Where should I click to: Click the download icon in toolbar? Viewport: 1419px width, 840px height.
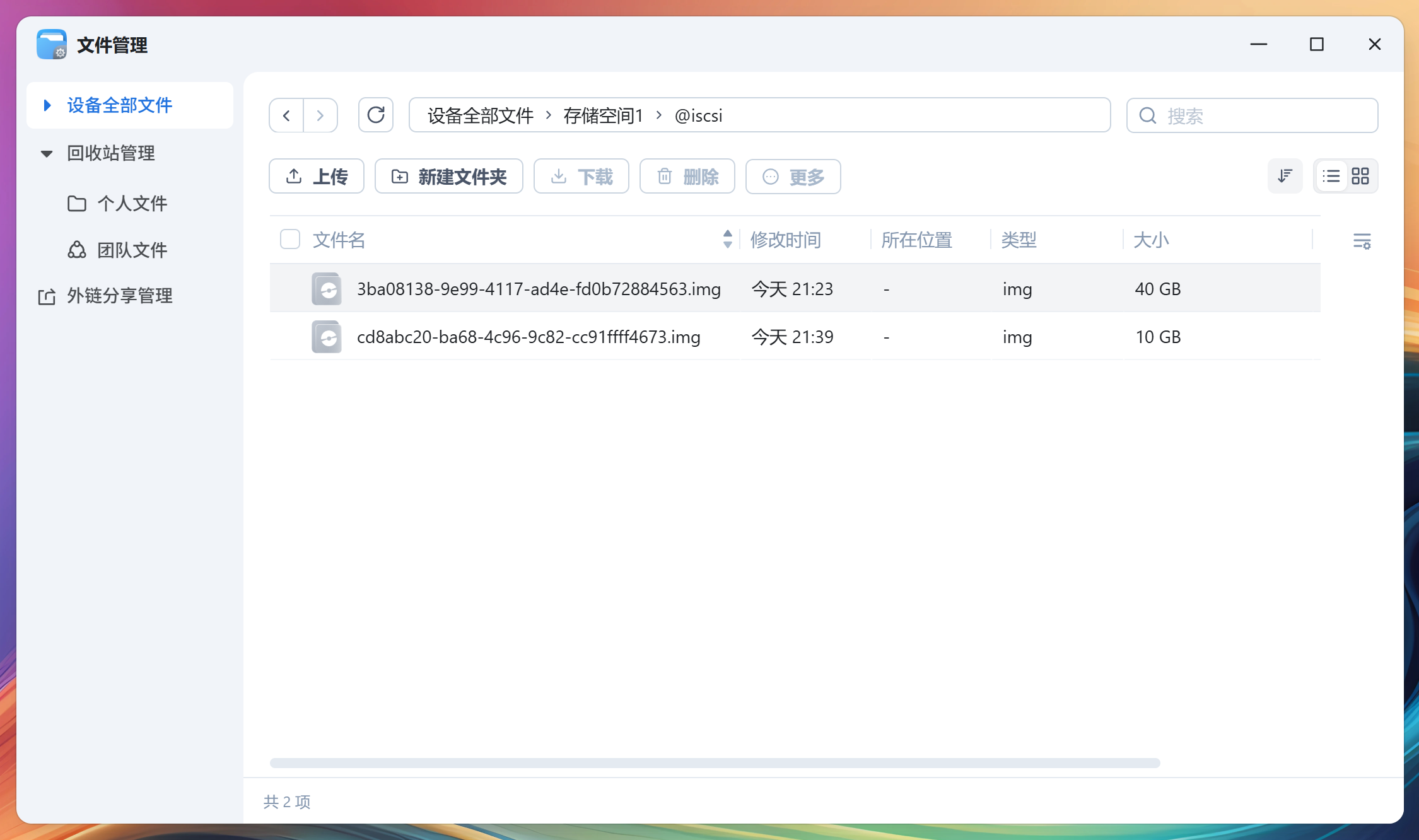[x=558, y=177]
